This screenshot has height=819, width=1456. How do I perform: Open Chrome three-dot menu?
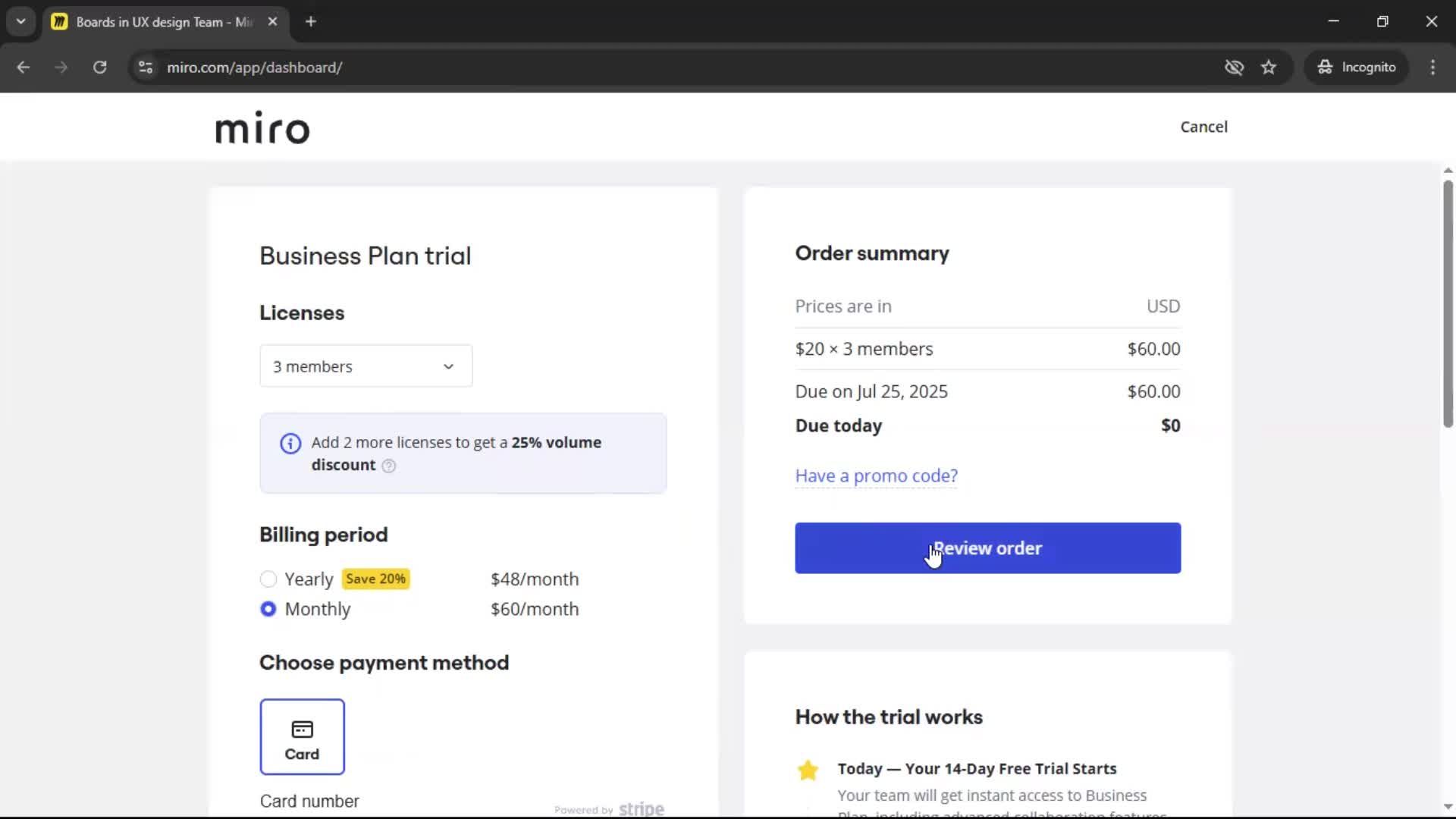pyautogui.click(x=1432, y=67)
